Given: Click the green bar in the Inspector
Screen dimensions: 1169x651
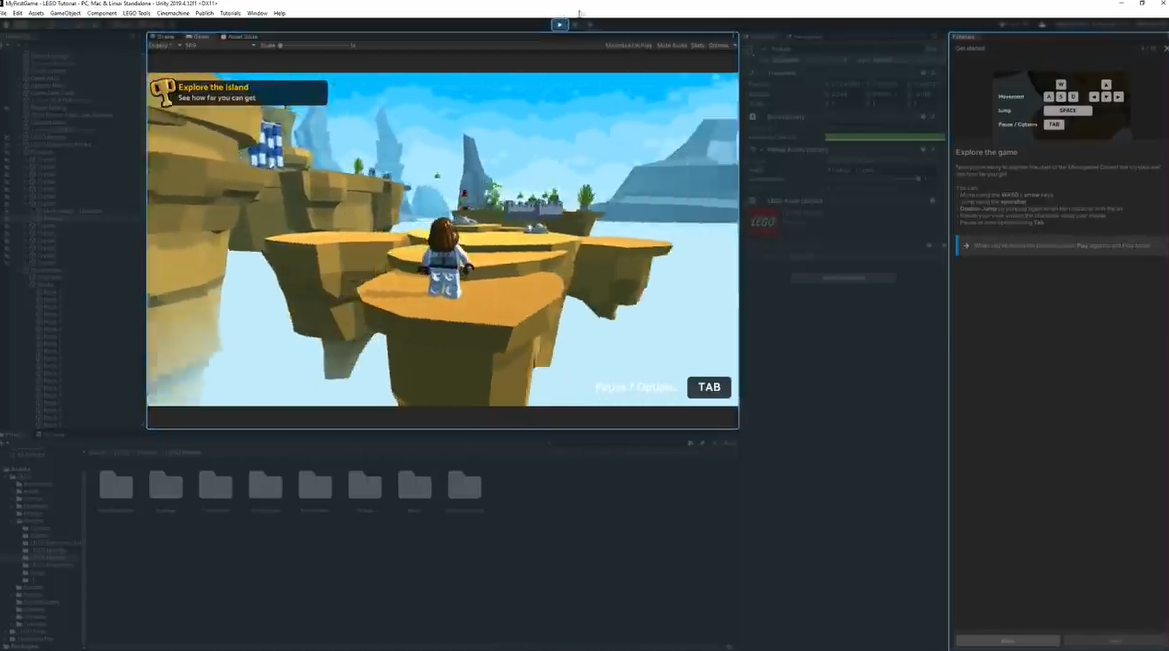Looking at the screenshot, I should 884,137.
